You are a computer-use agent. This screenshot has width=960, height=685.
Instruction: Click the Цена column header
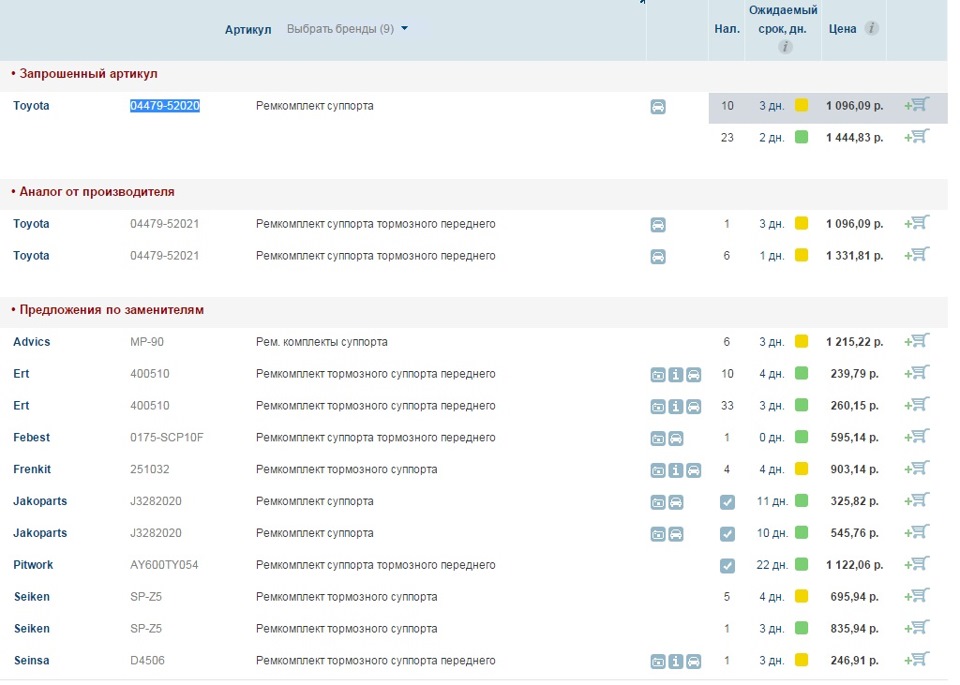[x=843, y=29]
